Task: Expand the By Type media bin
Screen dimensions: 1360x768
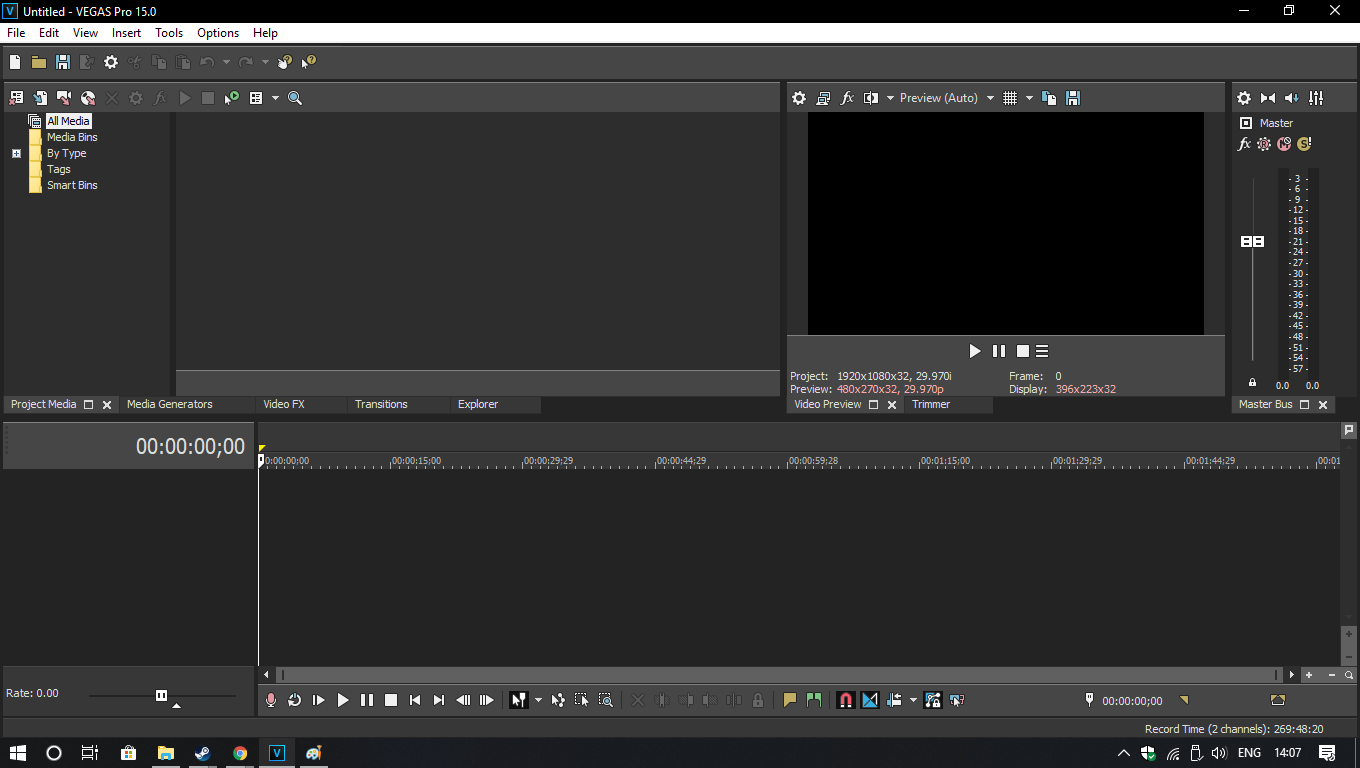Action: [16, 153]
